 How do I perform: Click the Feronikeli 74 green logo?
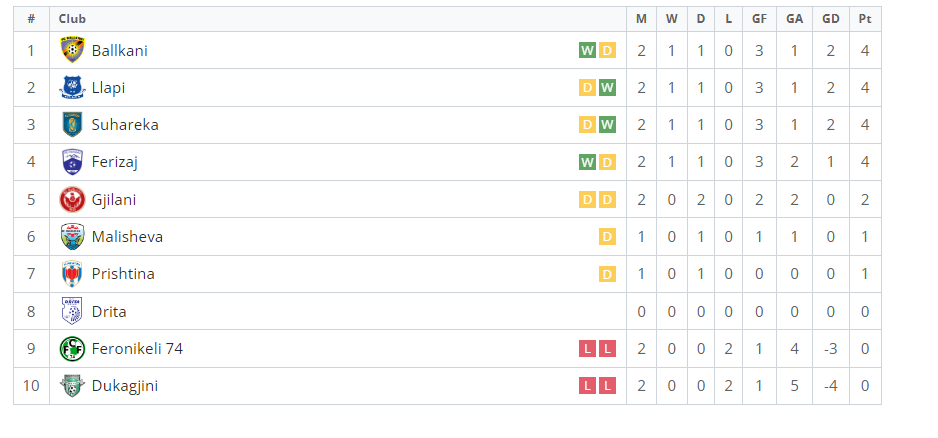pyautogui.click(x=72, y=349)
